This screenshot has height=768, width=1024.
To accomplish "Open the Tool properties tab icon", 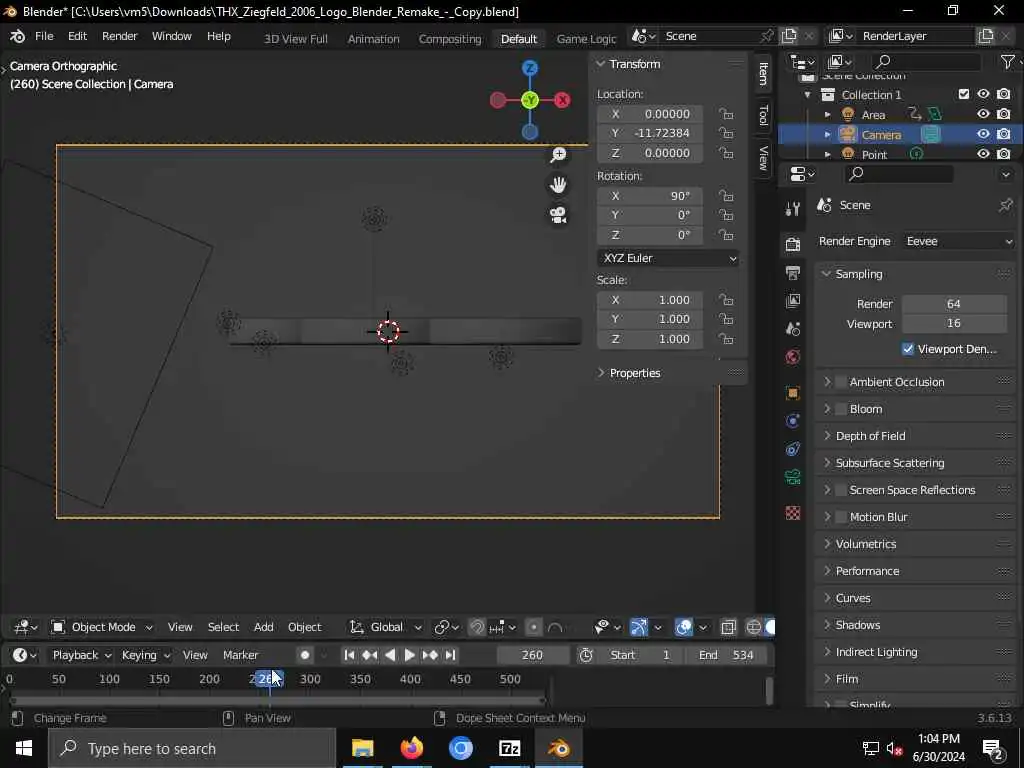I will [793, 209].
